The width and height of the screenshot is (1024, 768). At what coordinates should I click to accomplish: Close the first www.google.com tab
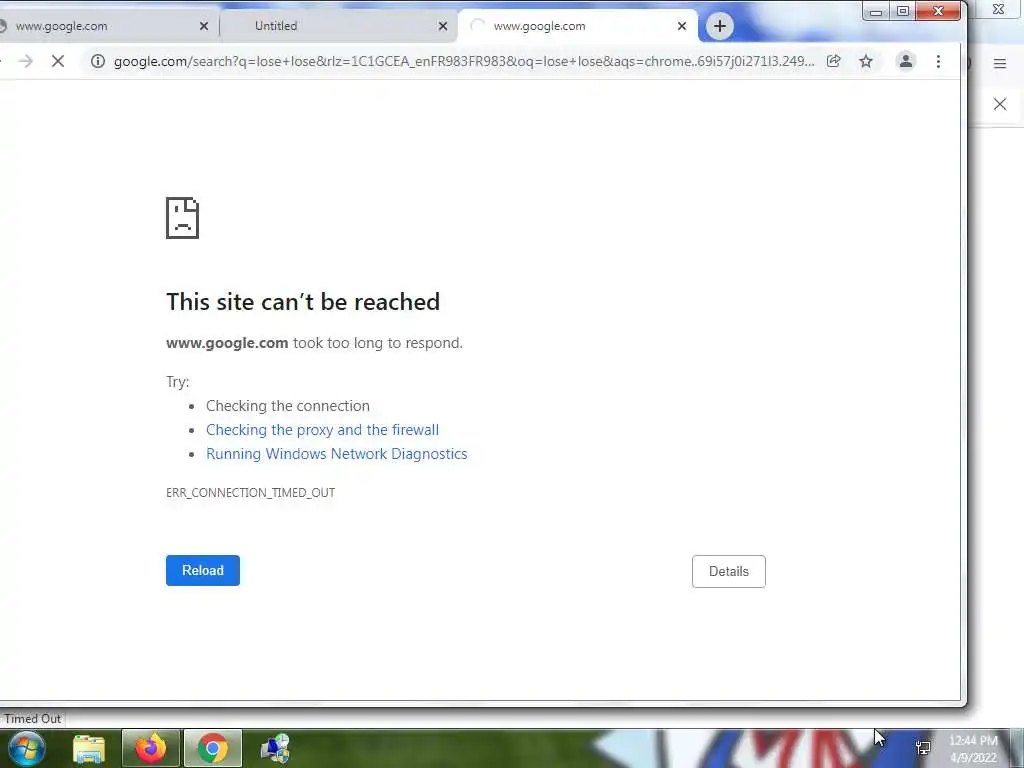[204, 26]
